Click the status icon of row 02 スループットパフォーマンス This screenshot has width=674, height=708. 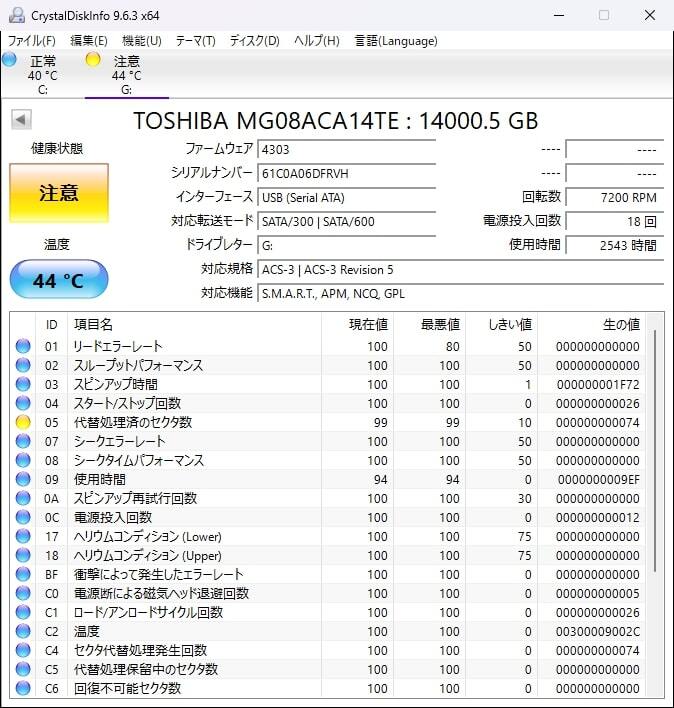23,365
